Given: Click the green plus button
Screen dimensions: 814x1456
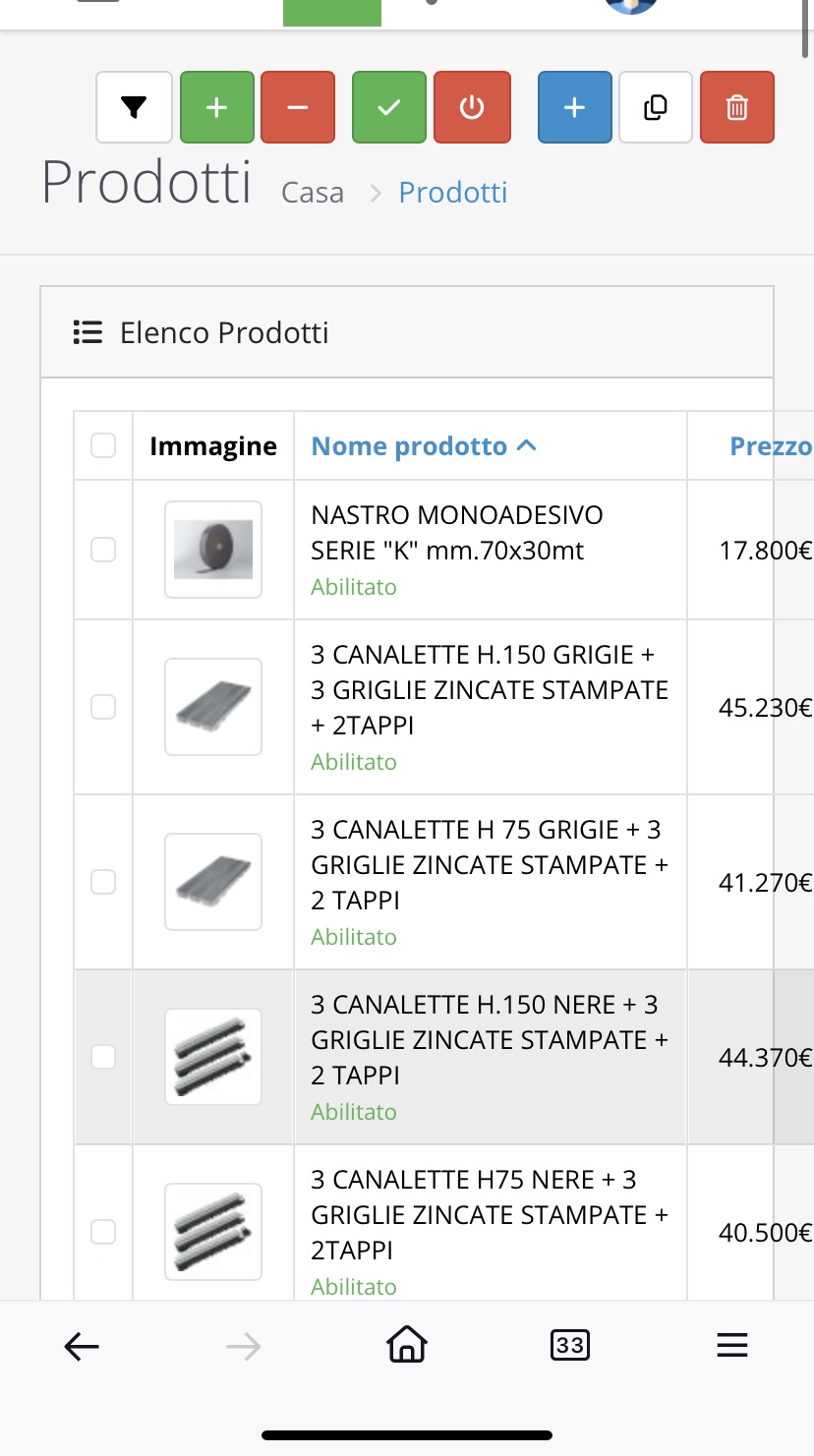Looking at the screenshot, I should click(x=217, y=107).
